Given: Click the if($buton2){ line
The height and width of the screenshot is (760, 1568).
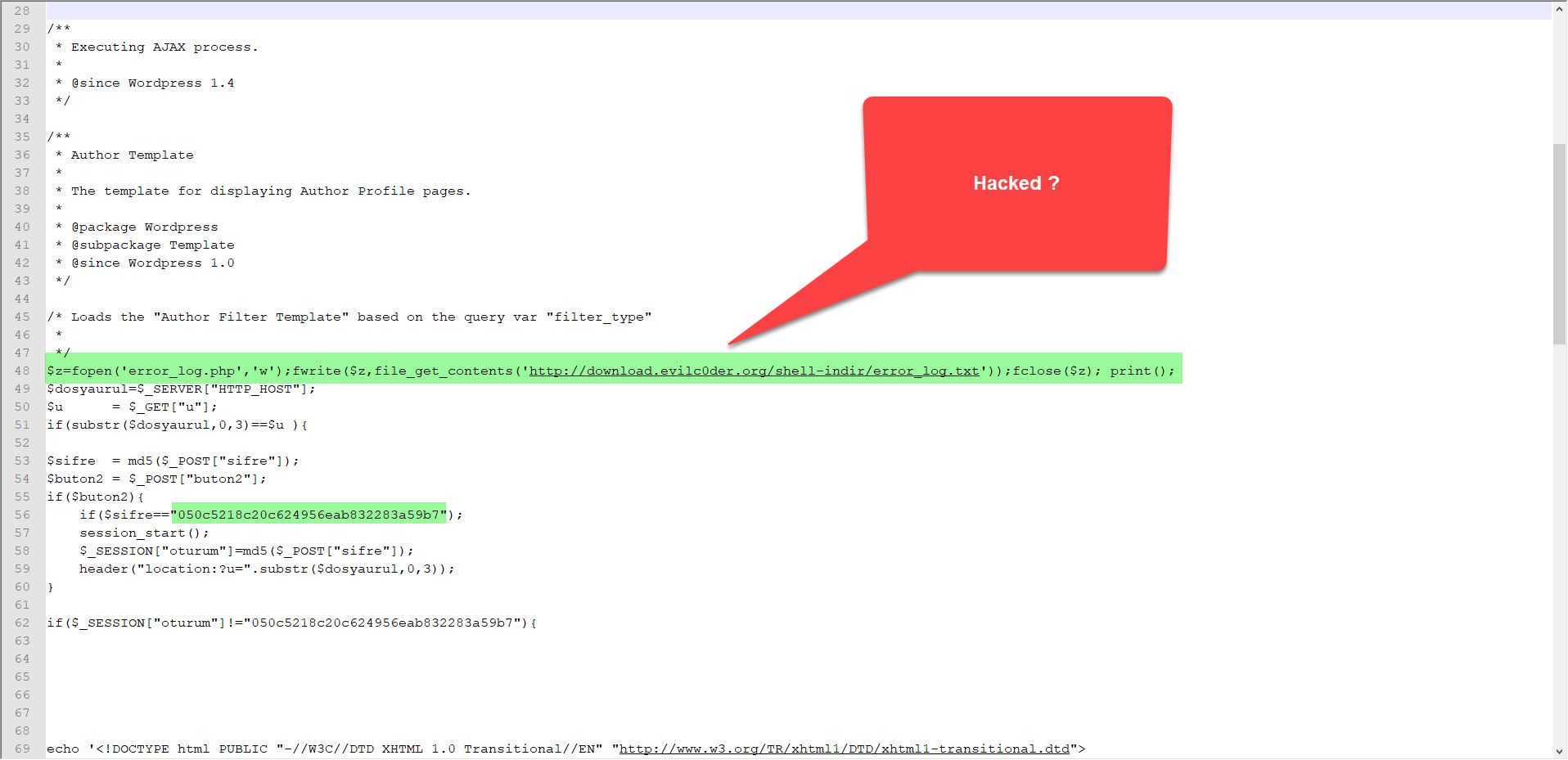Looking at the screenshot, I should tap(95, 497).
